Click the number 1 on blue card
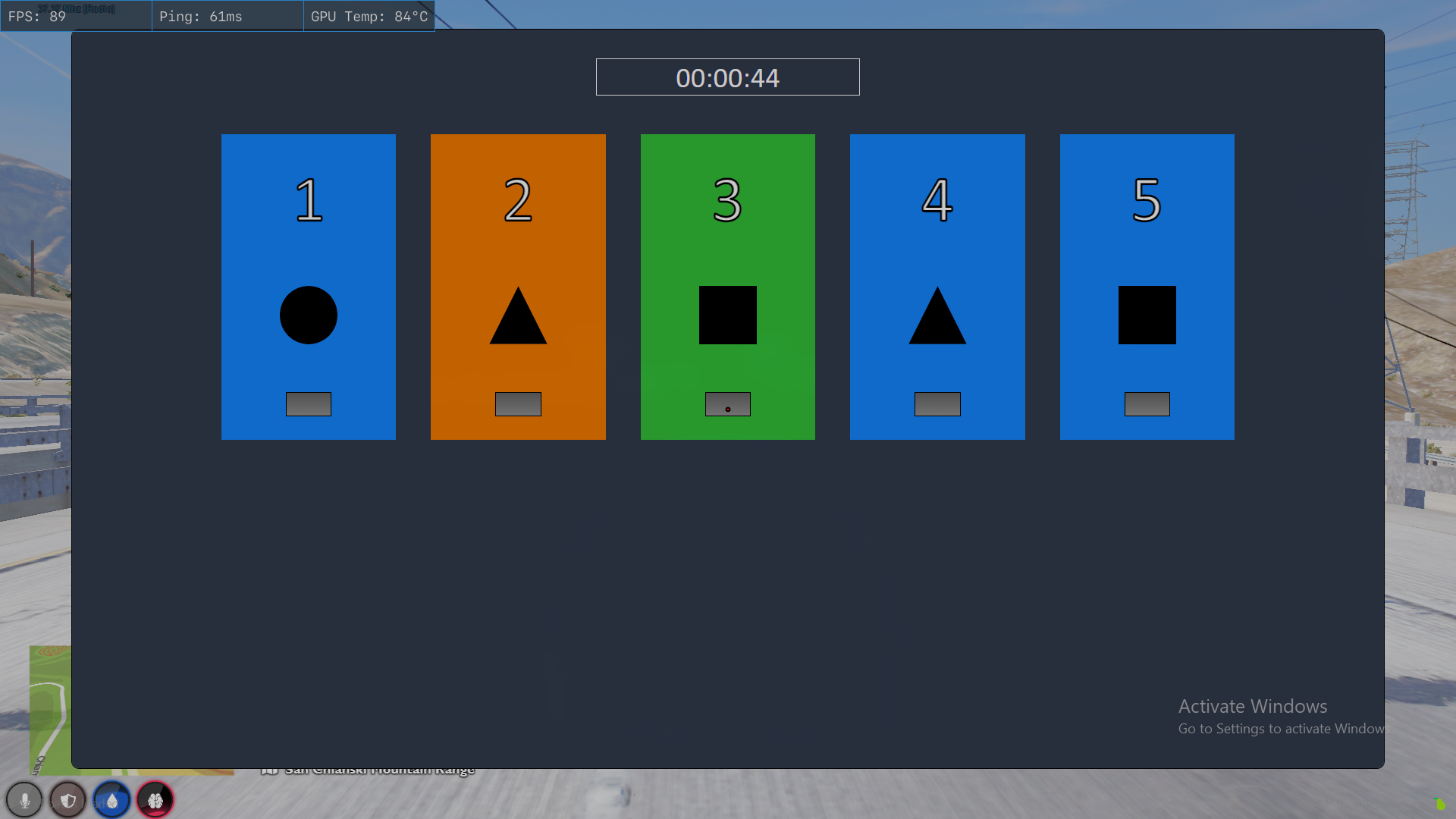1456x819 pixels. tap(309, 201)
